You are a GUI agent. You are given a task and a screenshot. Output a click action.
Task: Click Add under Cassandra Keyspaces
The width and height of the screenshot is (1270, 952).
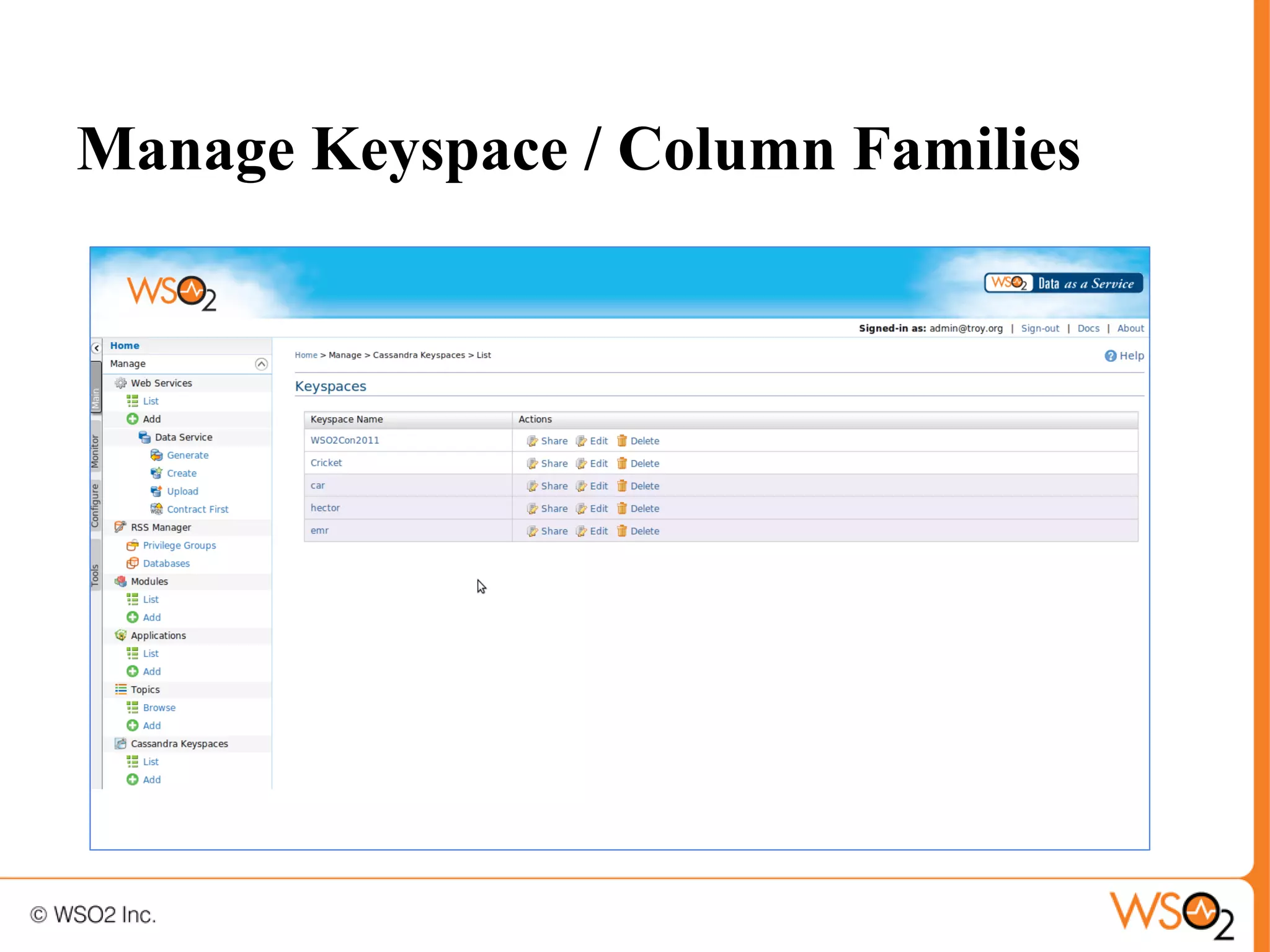[152, 780]
